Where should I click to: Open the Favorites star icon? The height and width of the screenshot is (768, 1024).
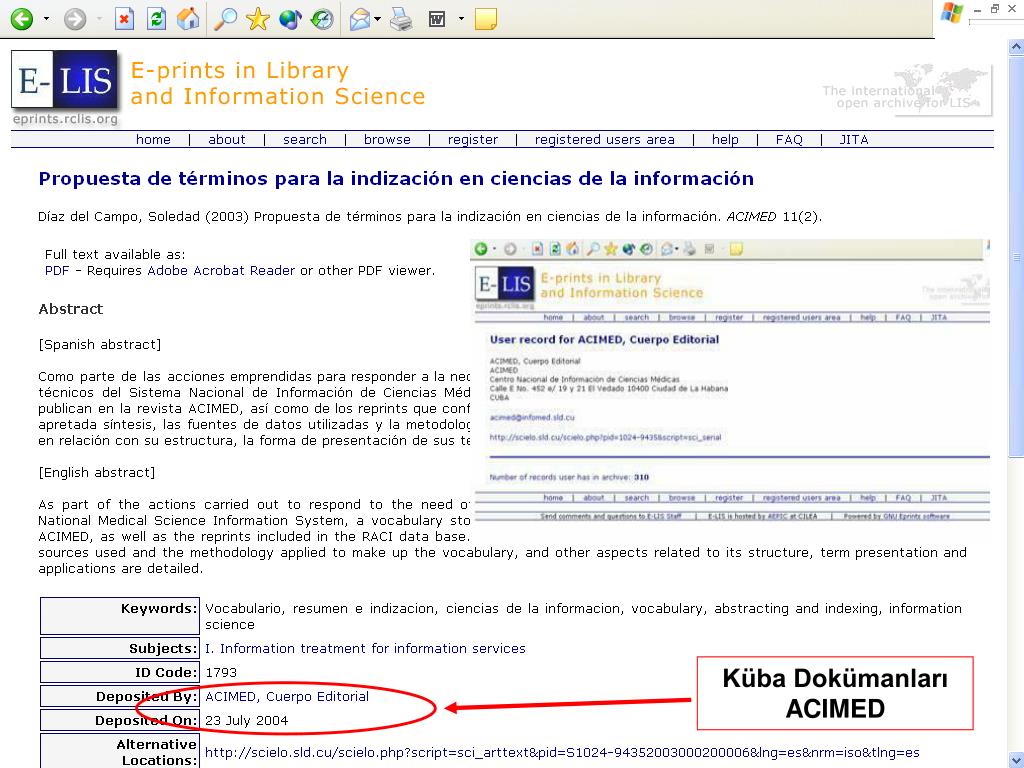click(257, 19)
